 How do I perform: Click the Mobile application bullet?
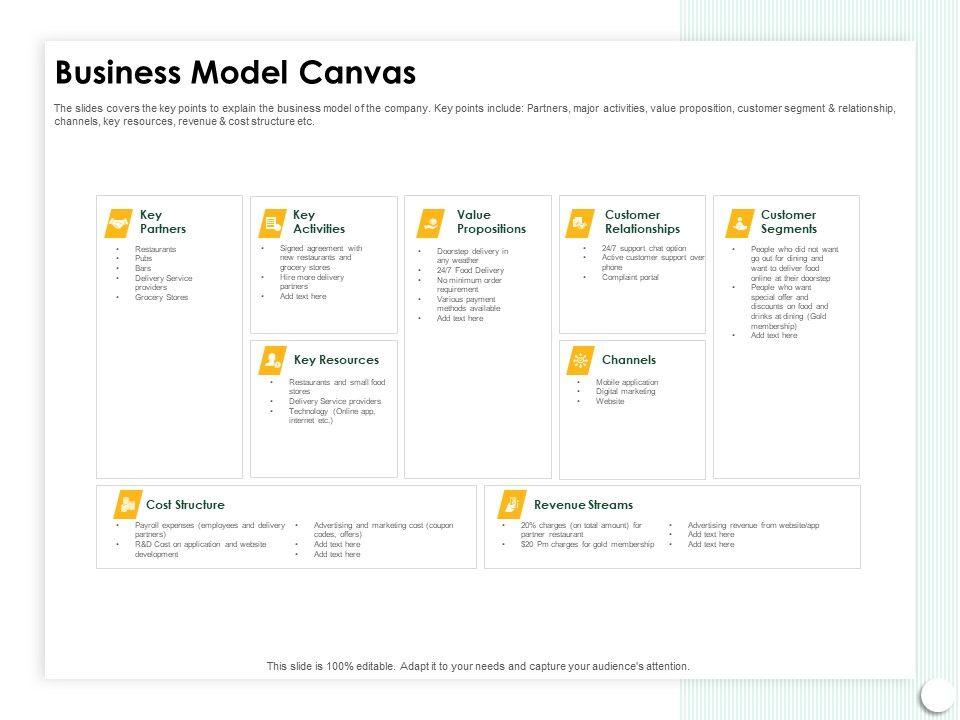[x=627, y=382]
